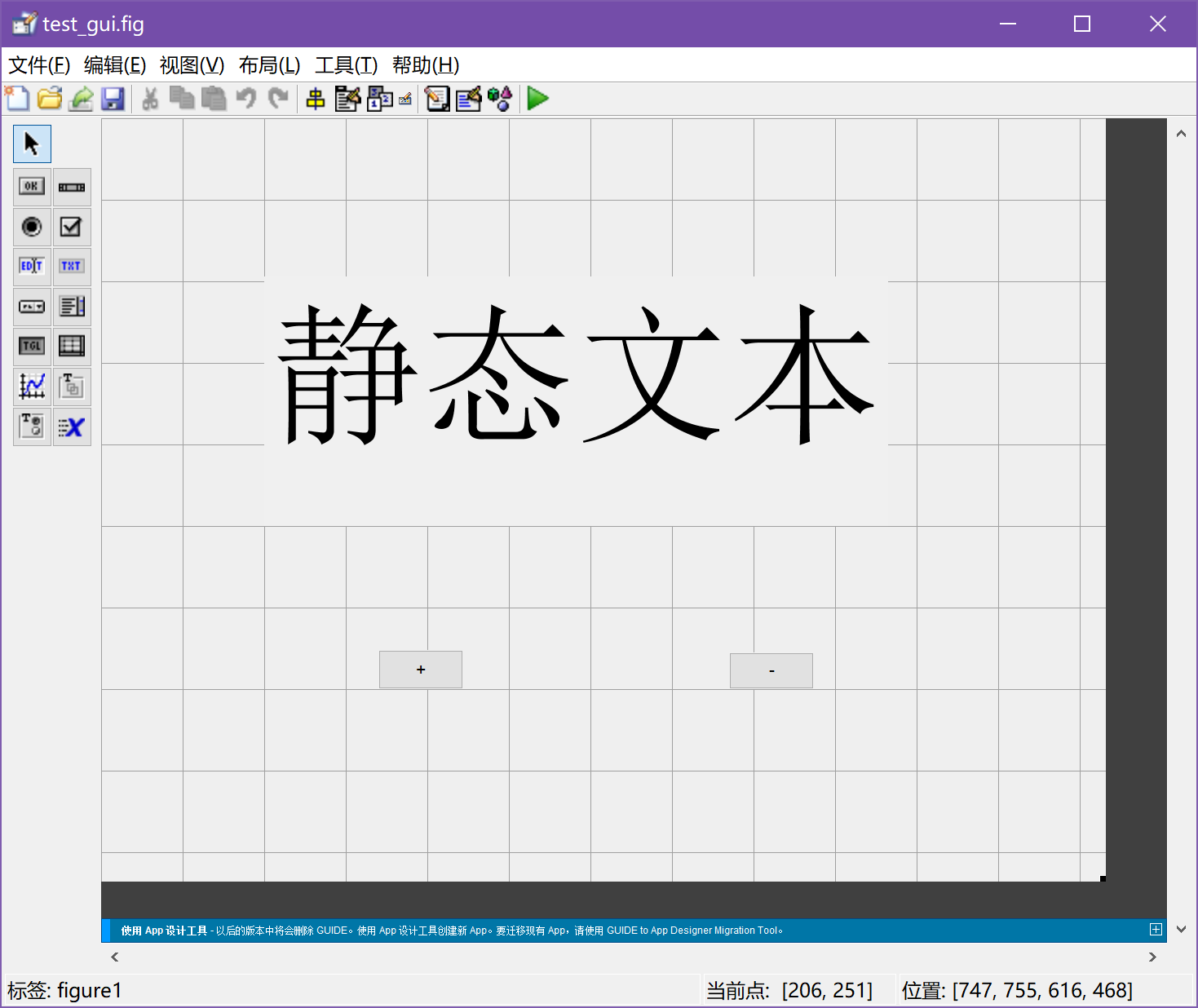Select the Pop-up Menu component tool
The image size is (1198, 1008).
point(32,307)
